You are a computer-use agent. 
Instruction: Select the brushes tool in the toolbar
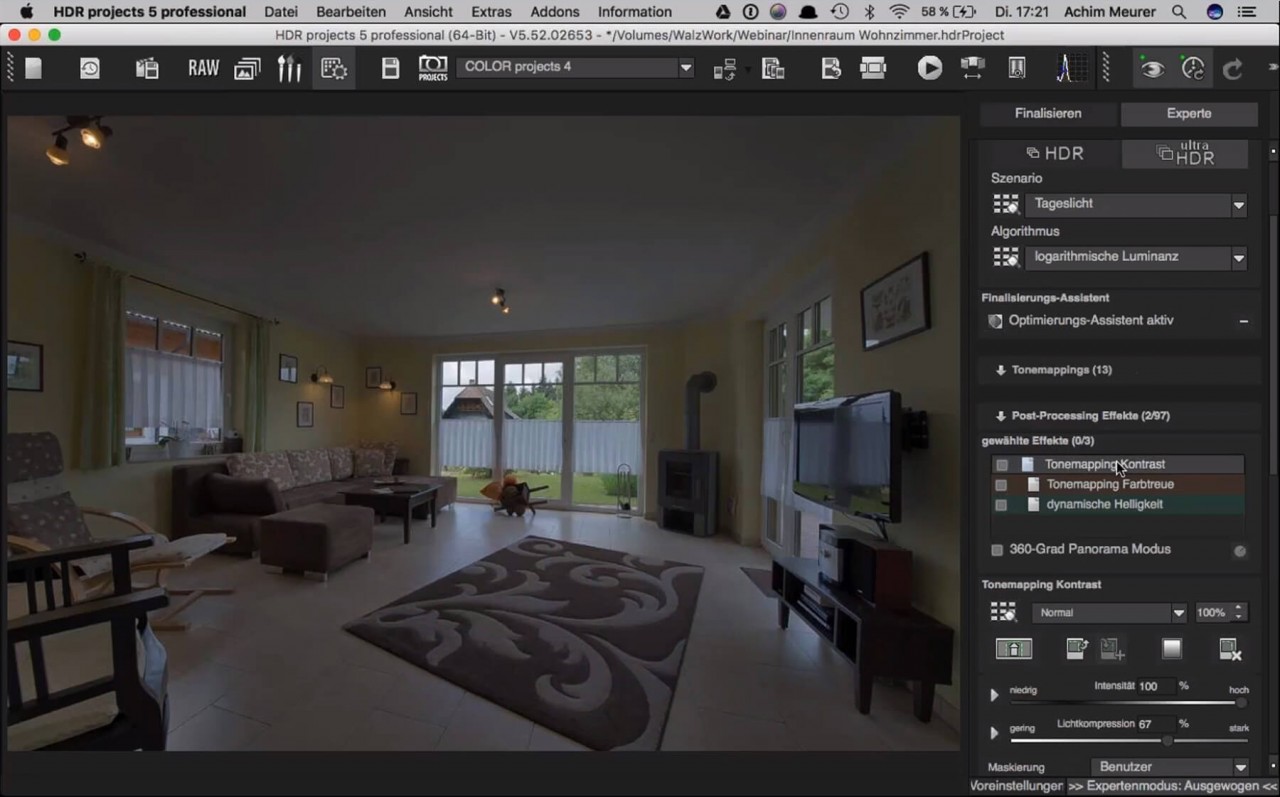click(x=291, y=68)
